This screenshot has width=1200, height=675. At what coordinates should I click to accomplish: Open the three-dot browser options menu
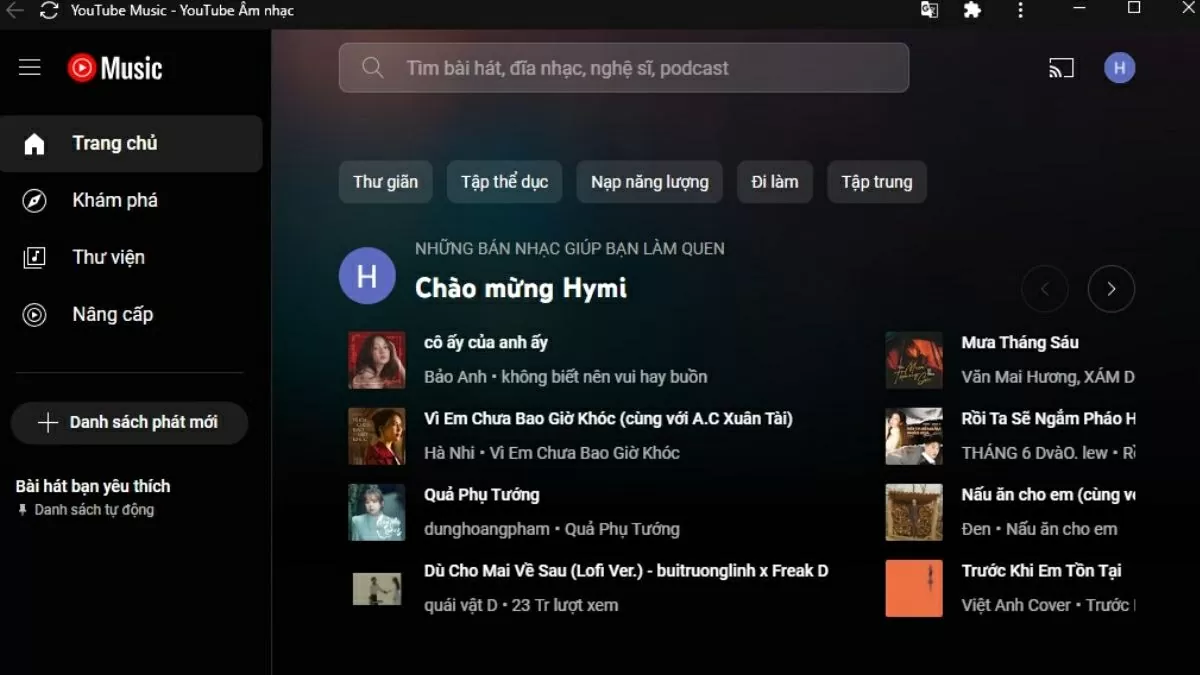(1020, 11)
